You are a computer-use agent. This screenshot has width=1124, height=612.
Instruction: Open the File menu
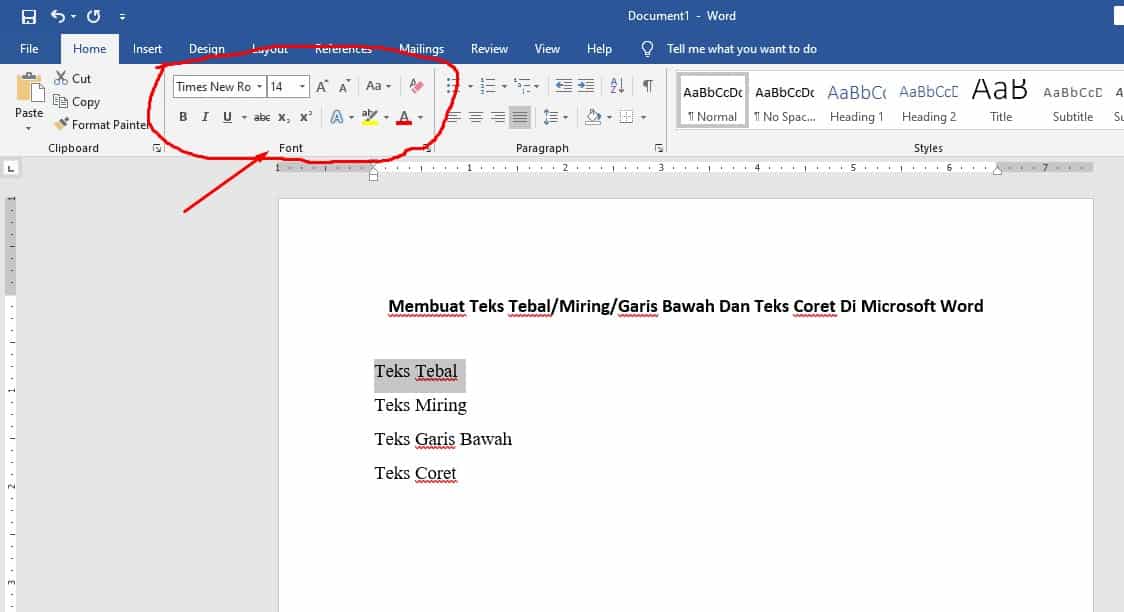29,49
